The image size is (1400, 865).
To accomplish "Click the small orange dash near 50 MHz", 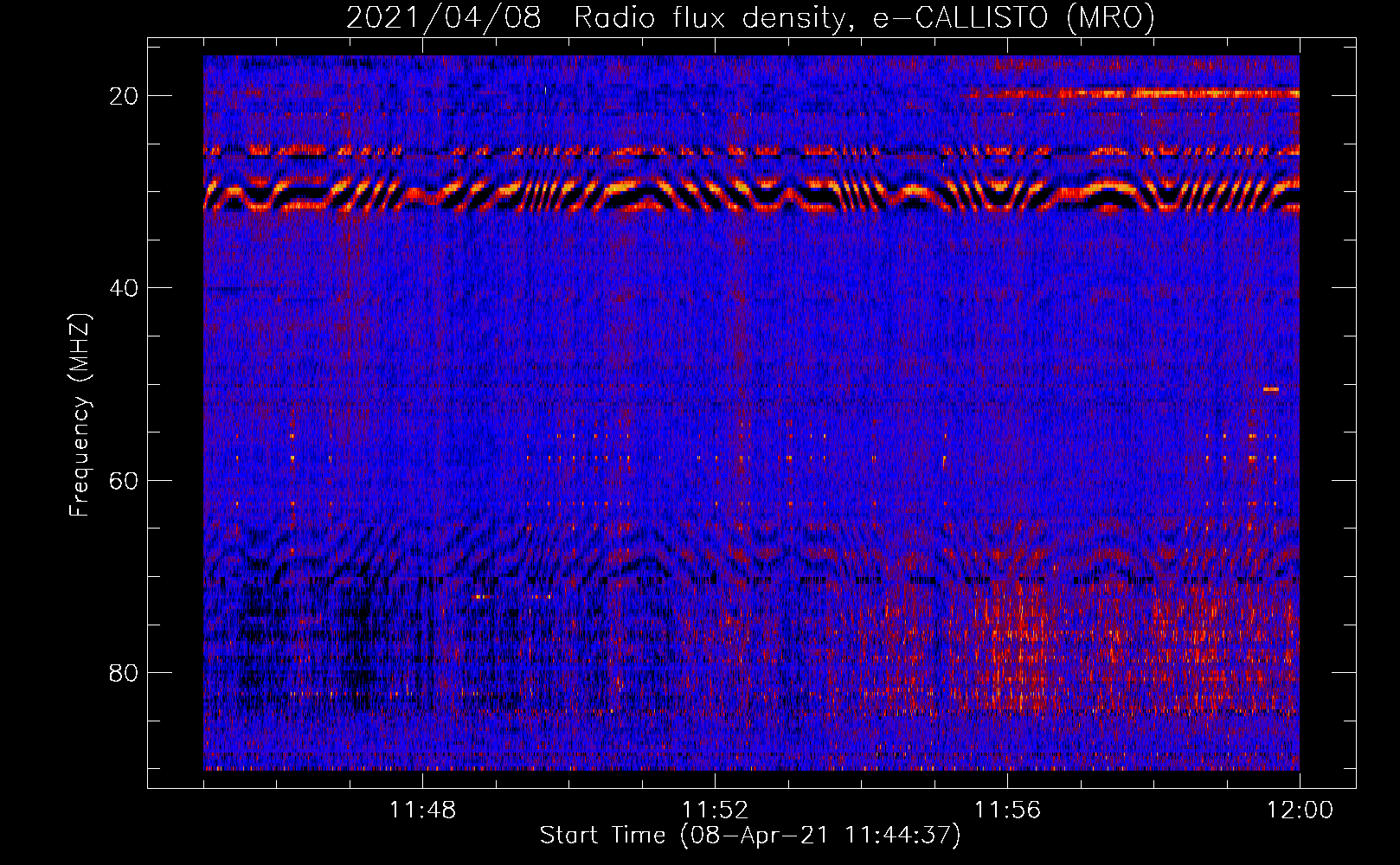I will coord(1270,389).
